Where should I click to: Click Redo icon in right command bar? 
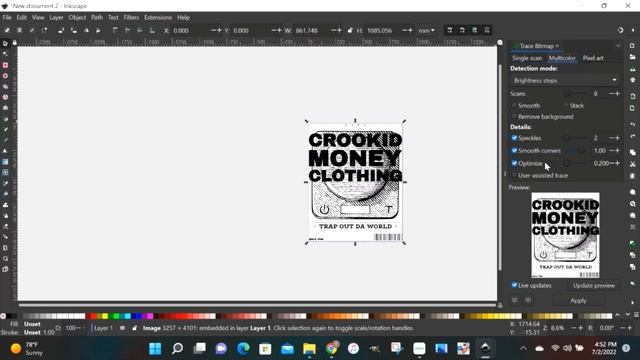tap(632, 136)
